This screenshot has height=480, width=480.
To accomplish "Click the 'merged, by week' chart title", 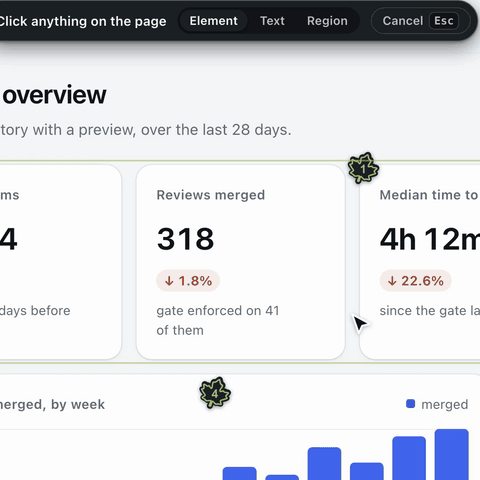I will point(52,404).
